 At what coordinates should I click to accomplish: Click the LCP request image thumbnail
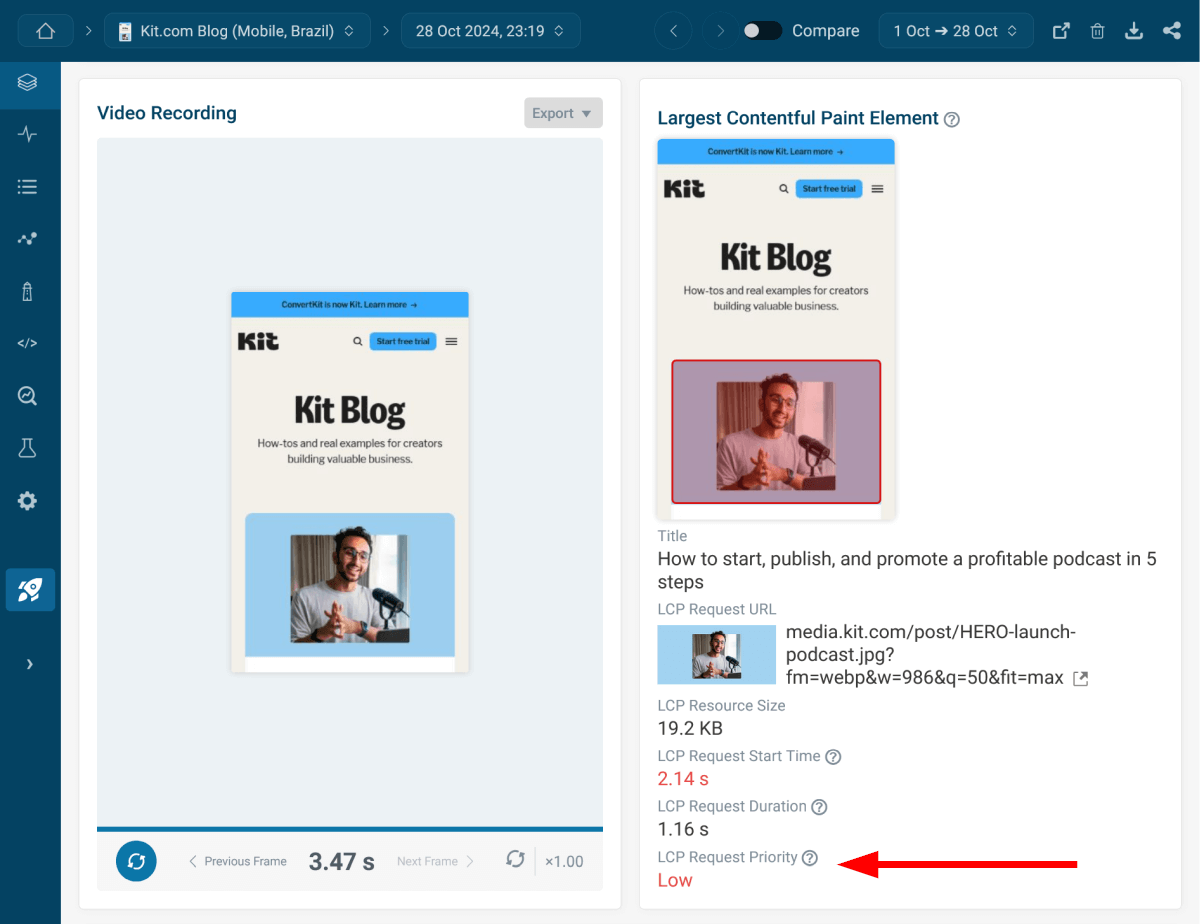click(717, 654)
